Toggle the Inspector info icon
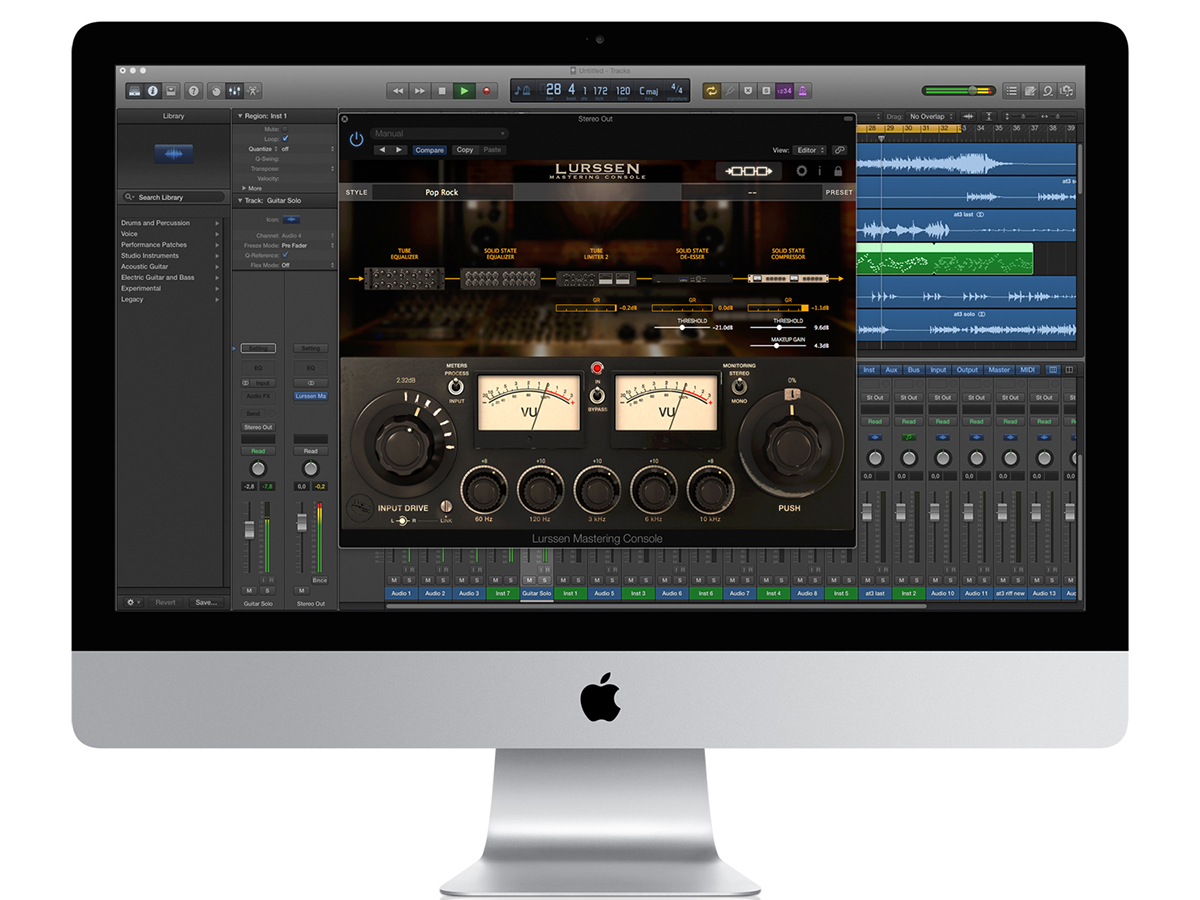 pos(152,90)
